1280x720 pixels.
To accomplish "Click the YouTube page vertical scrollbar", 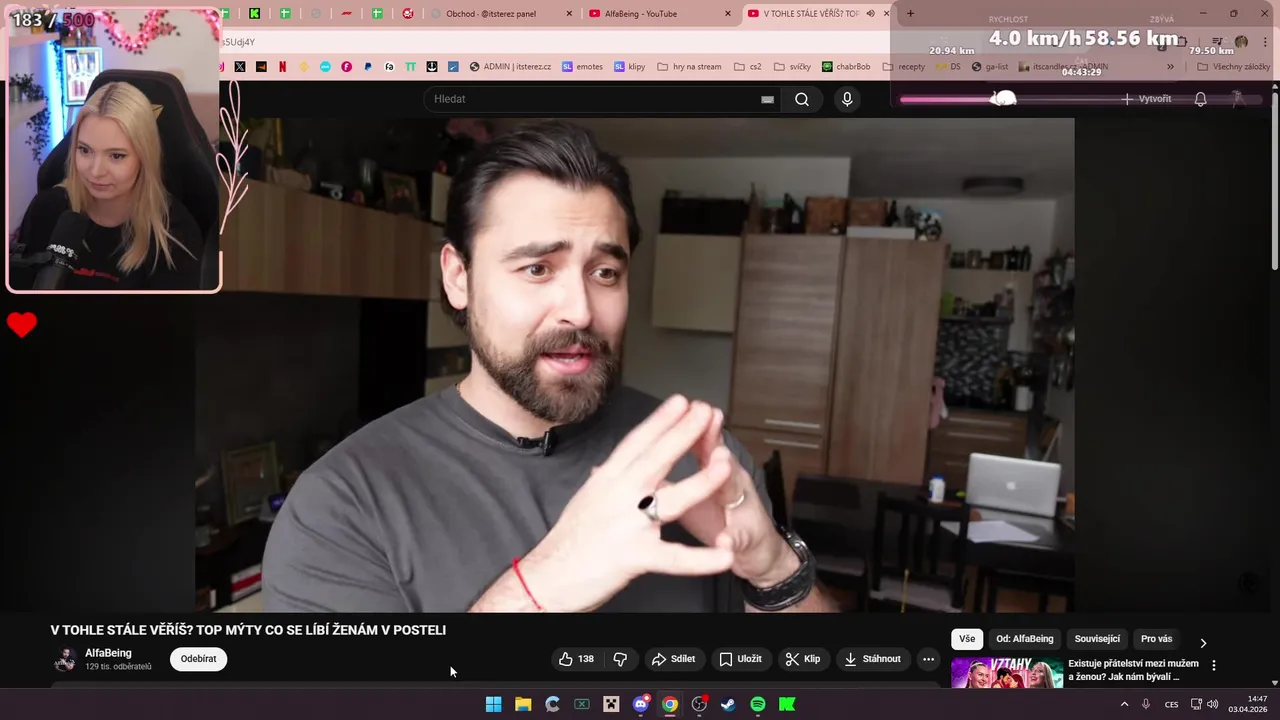I will pyautogui.click(x=1274, y=180).
